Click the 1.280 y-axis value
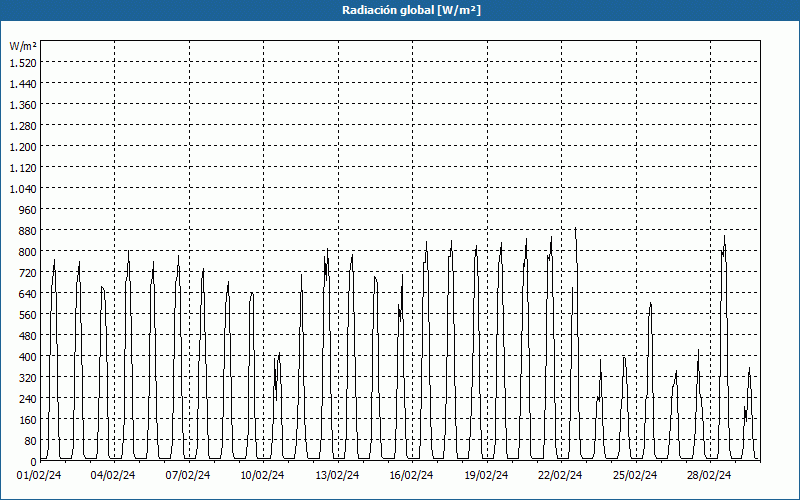 coord(23,126)
